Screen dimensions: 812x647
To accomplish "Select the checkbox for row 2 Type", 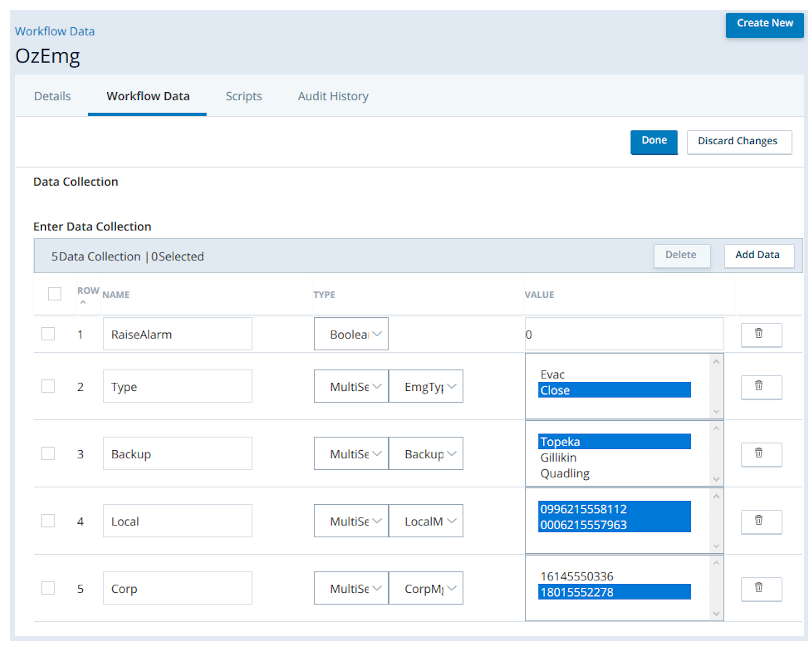I will 48,386.
